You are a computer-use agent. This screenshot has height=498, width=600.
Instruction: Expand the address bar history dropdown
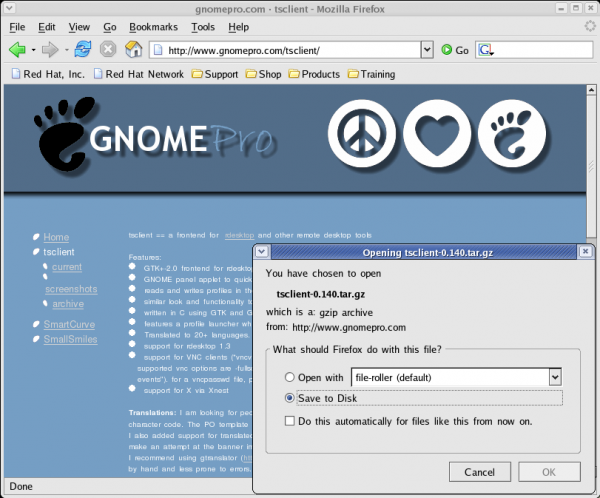point(427,50)
